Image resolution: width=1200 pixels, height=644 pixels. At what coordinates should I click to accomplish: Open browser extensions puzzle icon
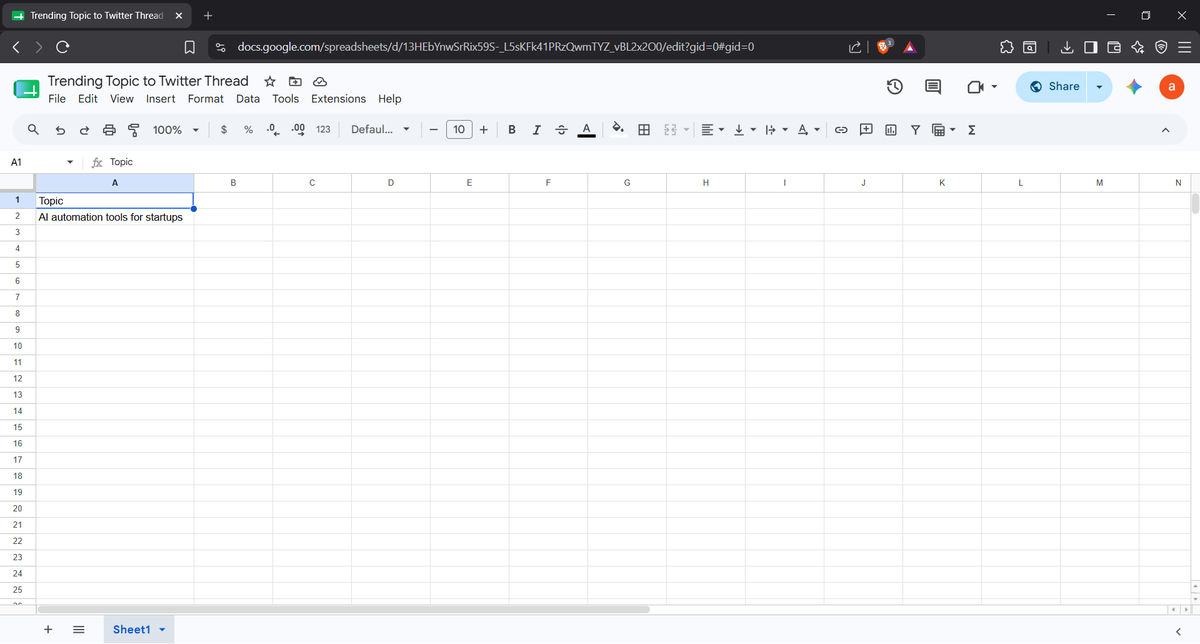1006,46
